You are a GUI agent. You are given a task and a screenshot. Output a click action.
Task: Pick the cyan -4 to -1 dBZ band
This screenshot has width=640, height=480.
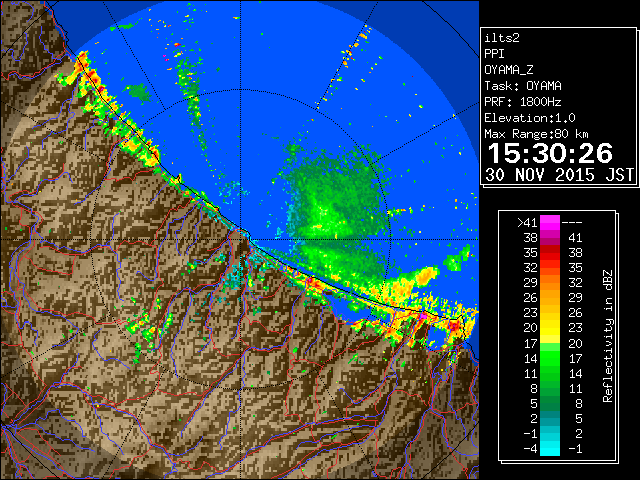[x=550, y=449]
